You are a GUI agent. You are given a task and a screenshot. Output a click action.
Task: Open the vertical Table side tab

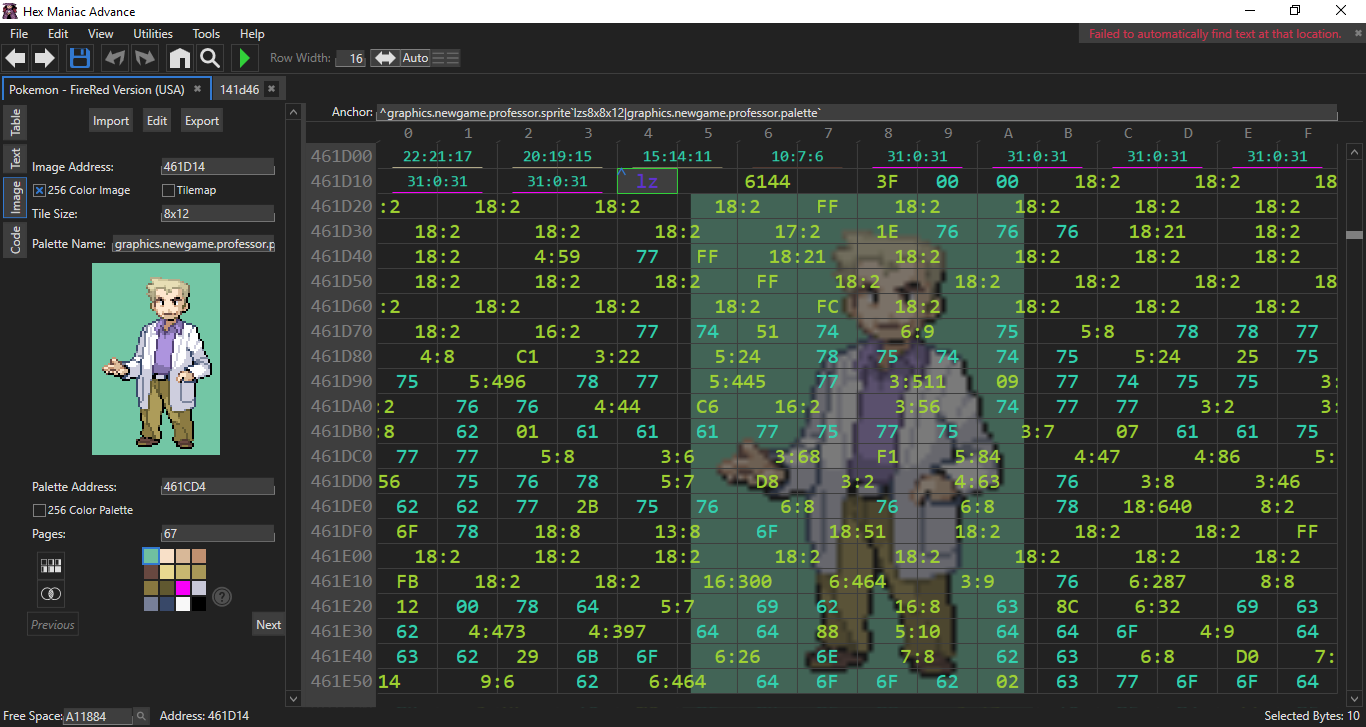click(16, 123)
